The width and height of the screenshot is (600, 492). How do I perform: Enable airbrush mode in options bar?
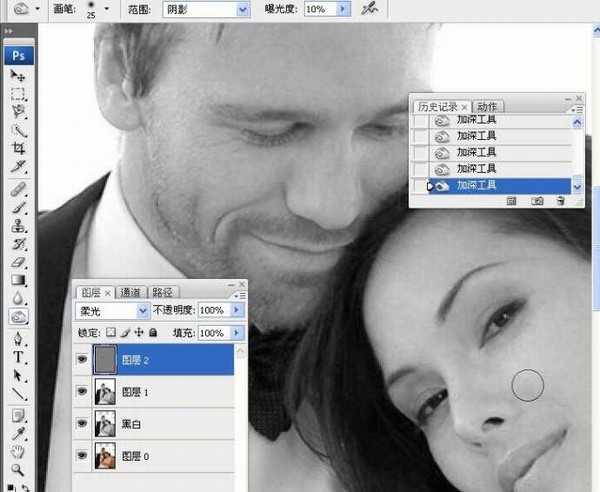[x=370, y=9]
